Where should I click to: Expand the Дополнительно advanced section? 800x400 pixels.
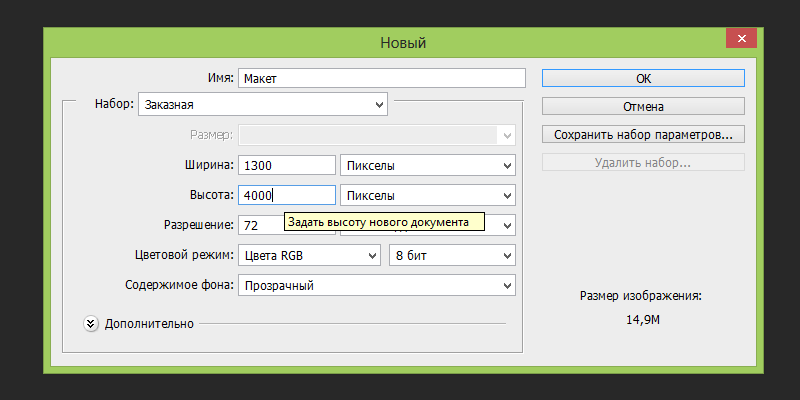point(91,323)
